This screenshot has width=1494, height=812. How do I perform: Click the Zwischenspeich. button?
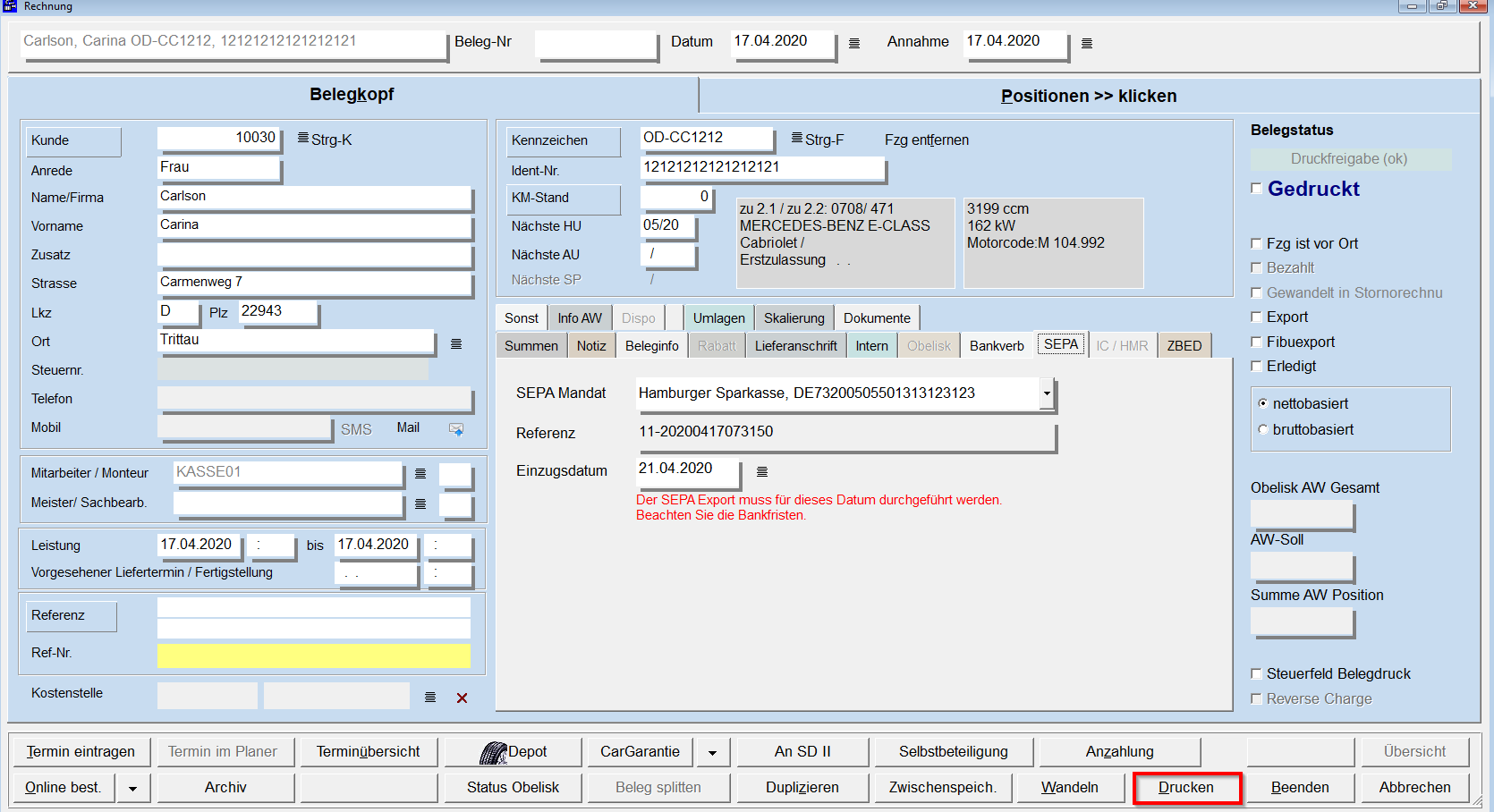[x=943, y=788]
